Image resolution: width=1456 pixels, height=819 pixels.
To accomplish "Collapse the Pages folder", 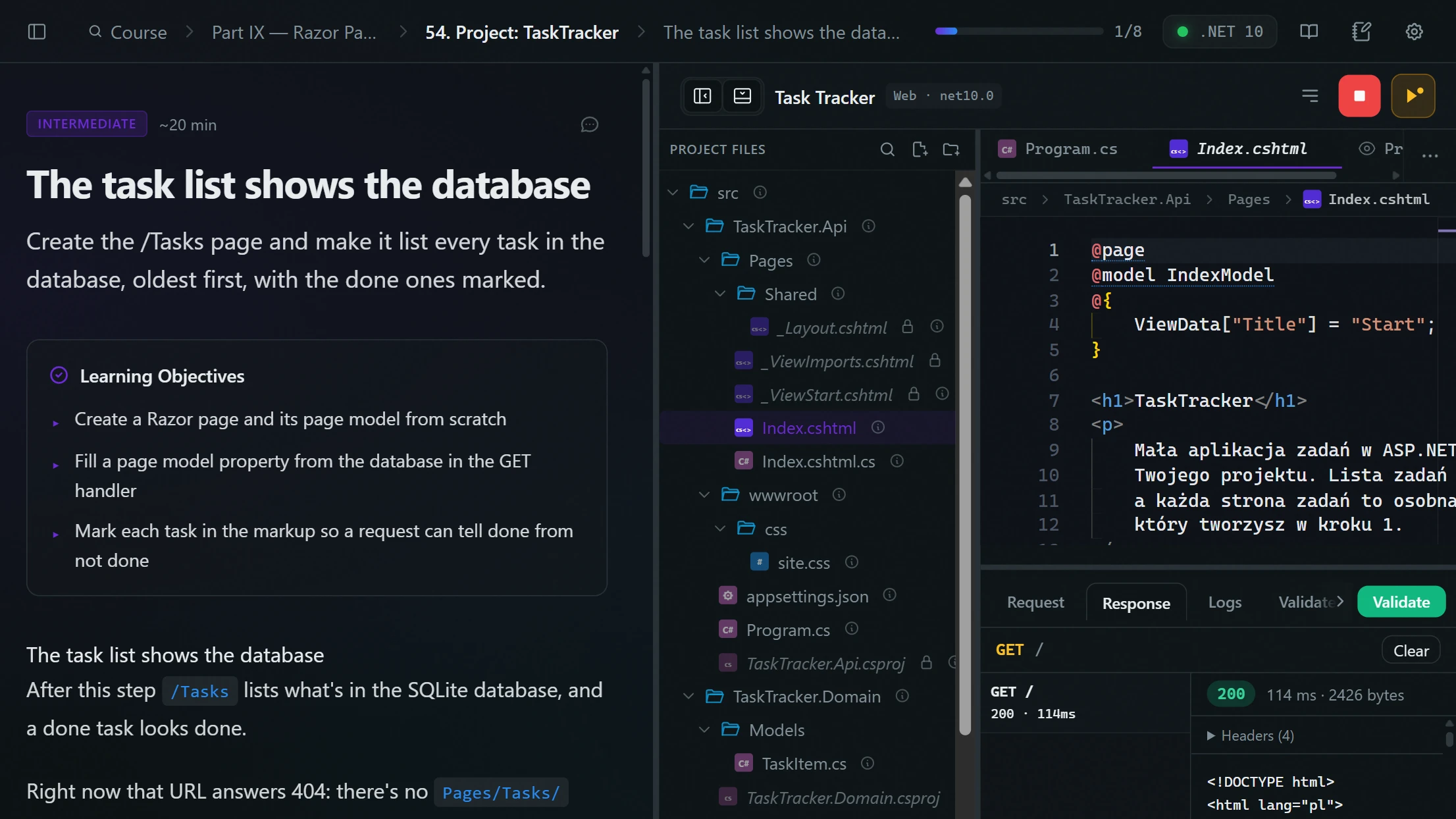I will click(x=704, y=259).
